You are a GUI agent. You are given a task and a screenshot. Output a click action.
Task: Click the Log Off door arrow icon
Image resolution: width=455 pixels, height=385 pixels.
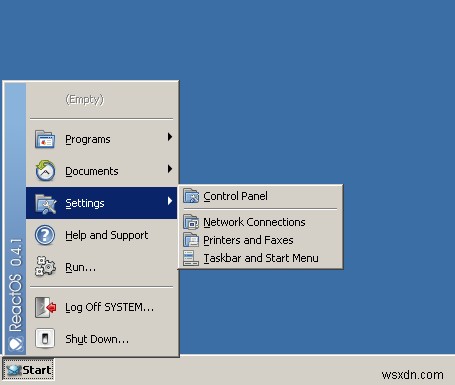coord(45,307)
